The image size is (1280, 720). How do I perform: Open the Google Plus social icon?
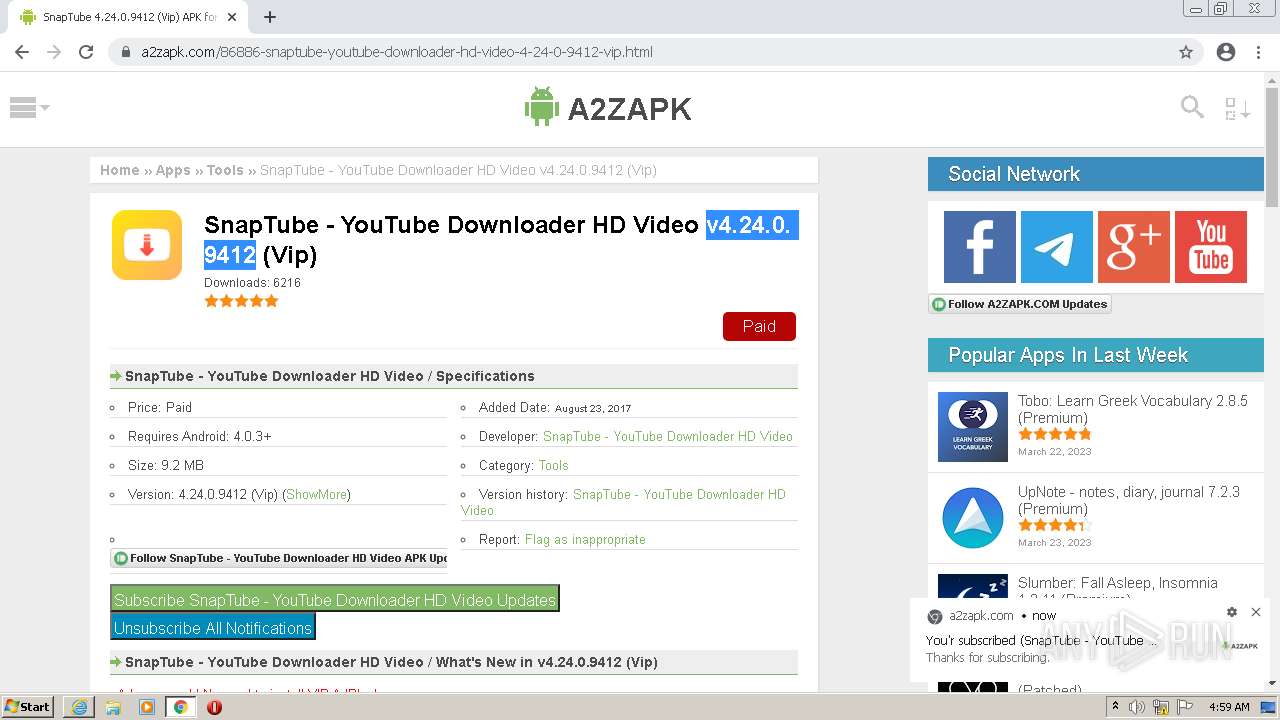click(x=1134, y=247)
